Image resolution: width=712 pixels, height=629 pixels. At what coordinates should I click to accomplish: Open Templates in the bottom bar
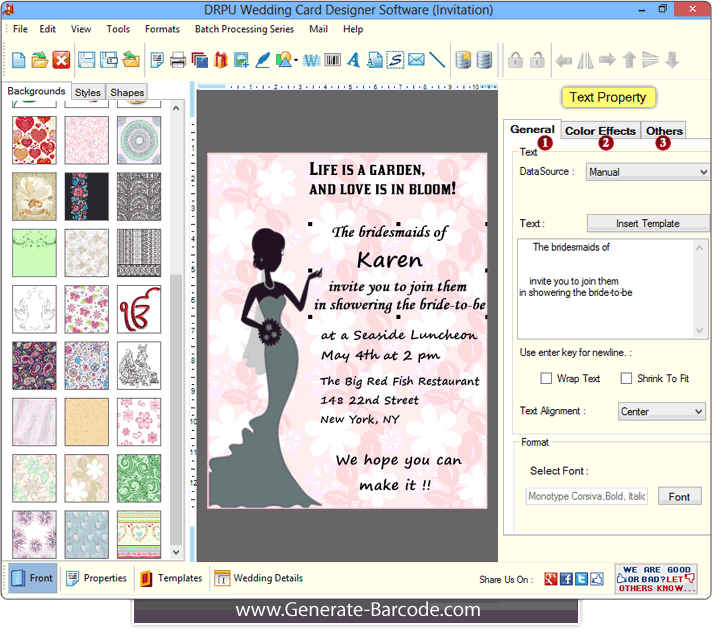[x=171, y=578]
